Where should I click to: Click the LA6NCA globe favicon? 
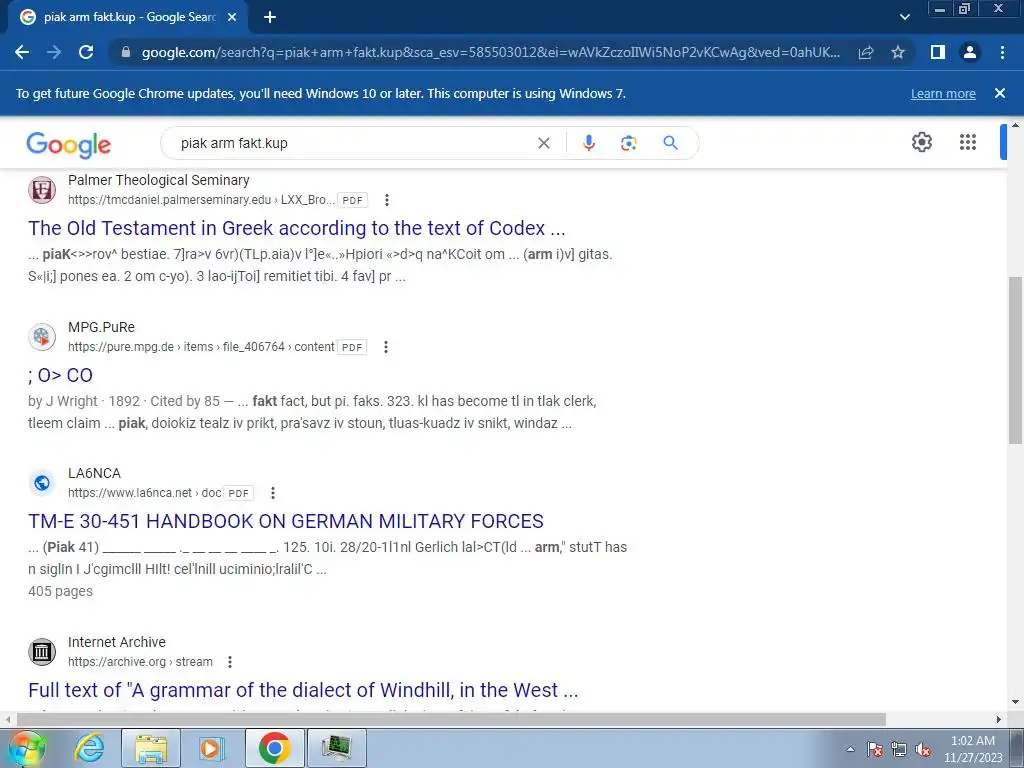[x=42, y=483]
